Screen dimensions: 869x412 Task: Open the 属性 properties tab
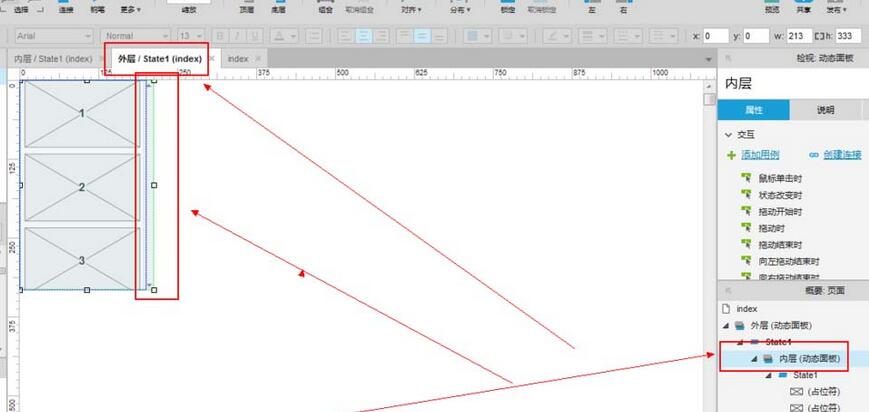click(x=753, y=110)
